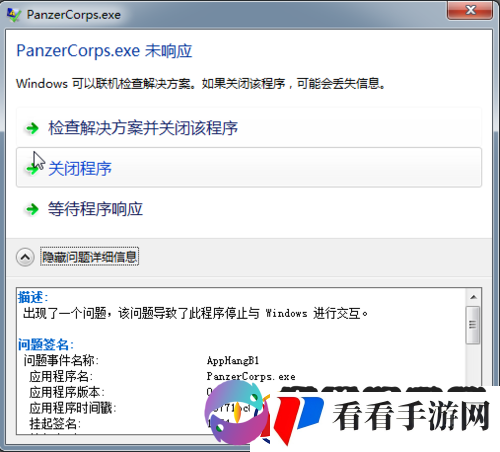This screenshot has width=500, height=452.
Task: Click PanzerCorps.exe 未响应 heading
Action: pos(104,51)
